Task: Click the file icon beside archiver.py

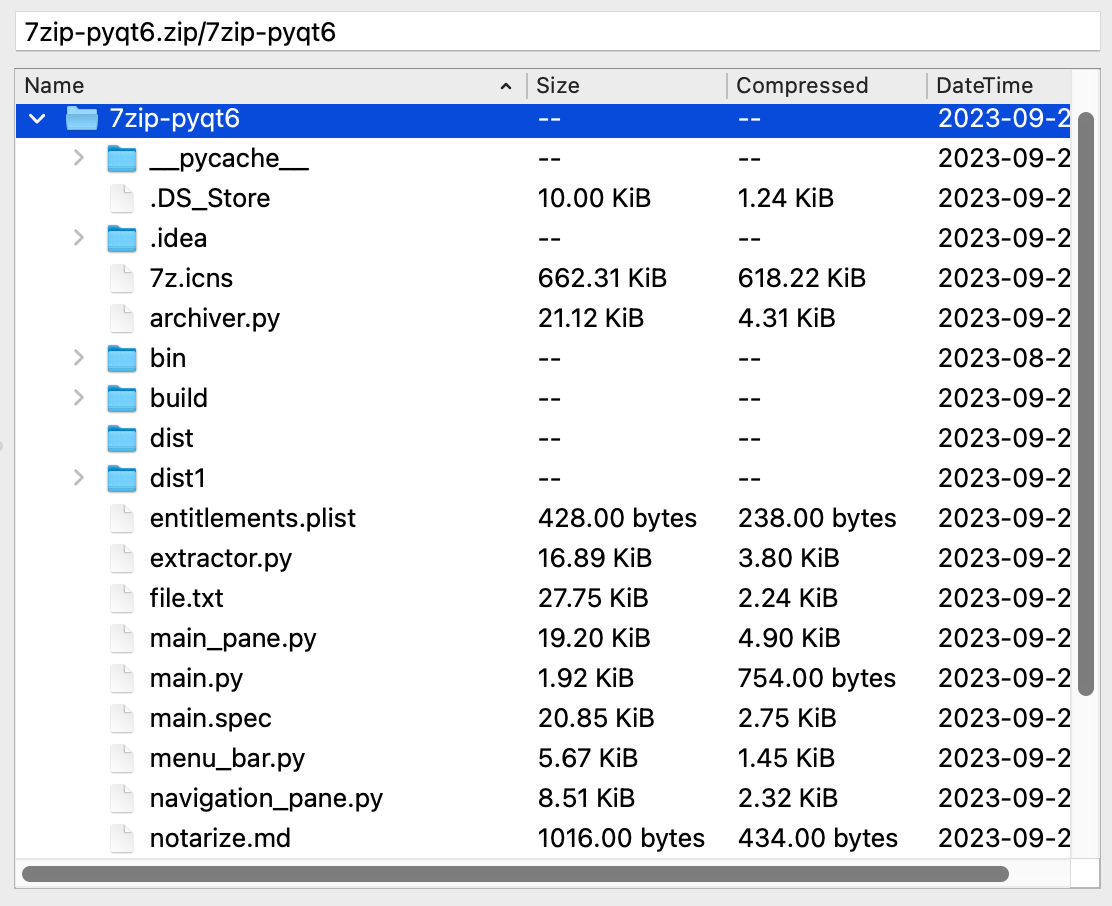Action: tap(121, 318)
